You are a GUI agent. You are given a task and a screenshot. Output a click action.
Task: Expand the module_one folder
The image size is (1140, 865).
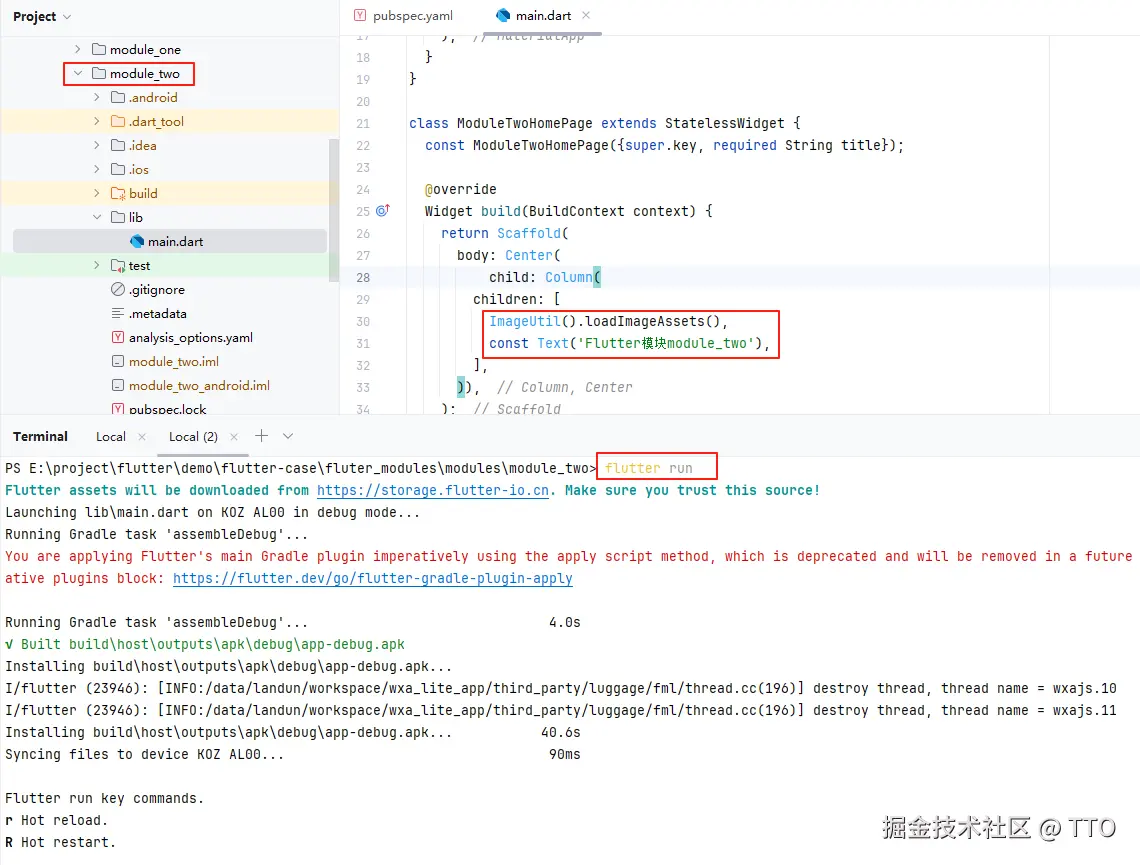click(x=79, y=49)
